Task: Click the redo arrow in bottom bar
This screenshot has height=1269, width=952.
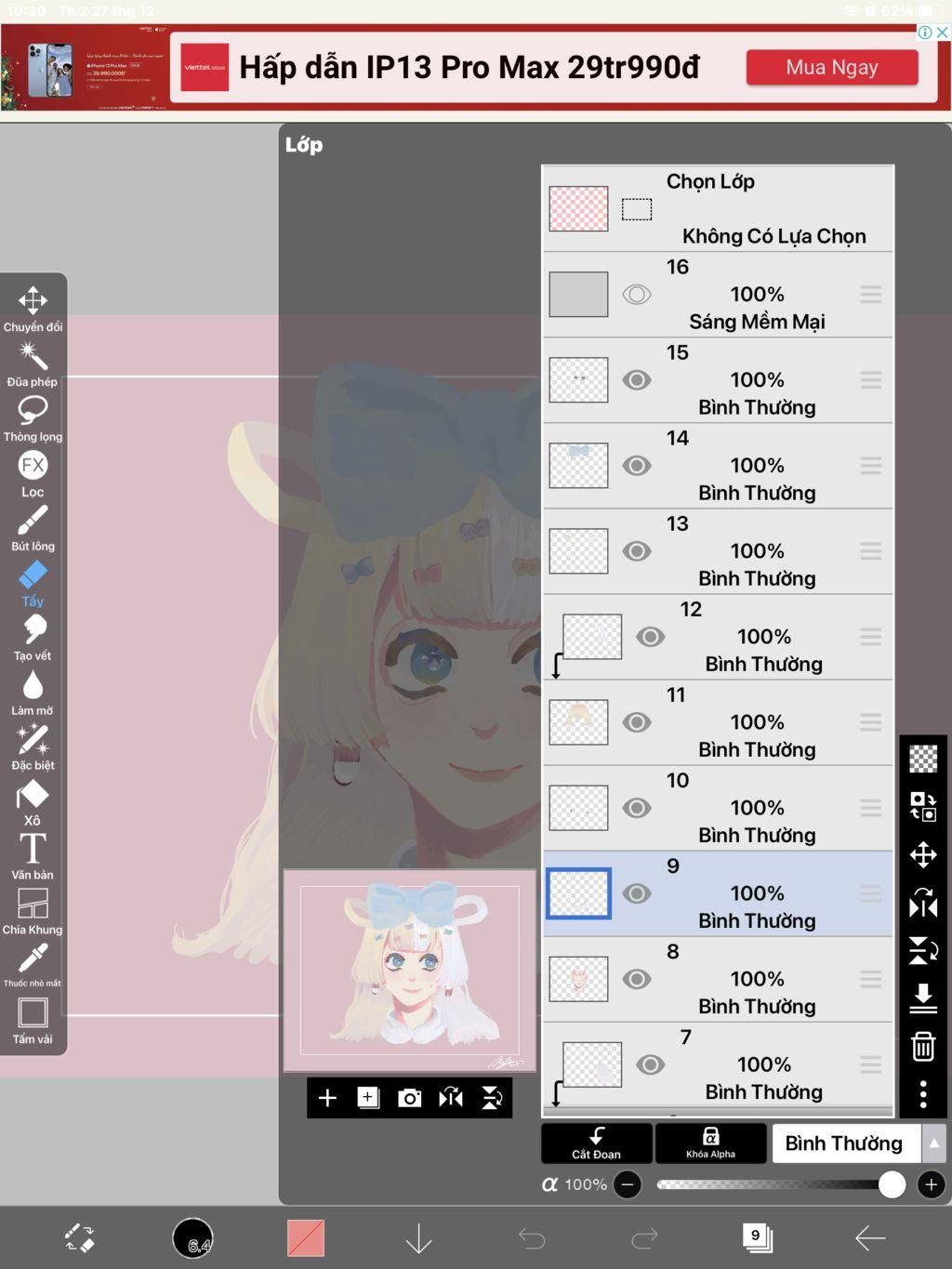Action: click(644, 1238)
